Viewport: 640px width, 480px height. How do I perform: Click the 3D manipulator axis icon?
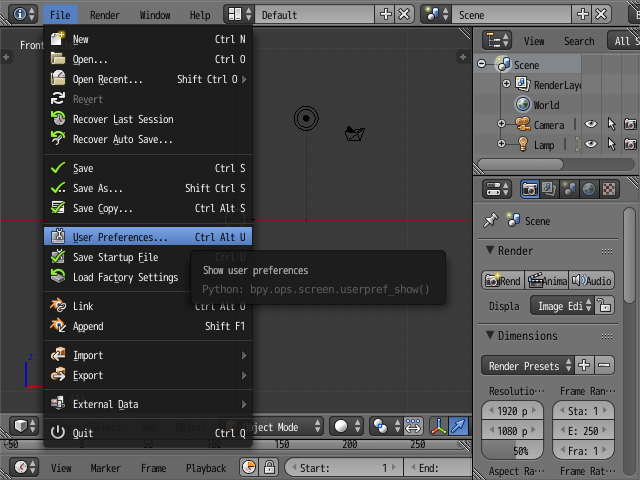click(x=439, y=426)
